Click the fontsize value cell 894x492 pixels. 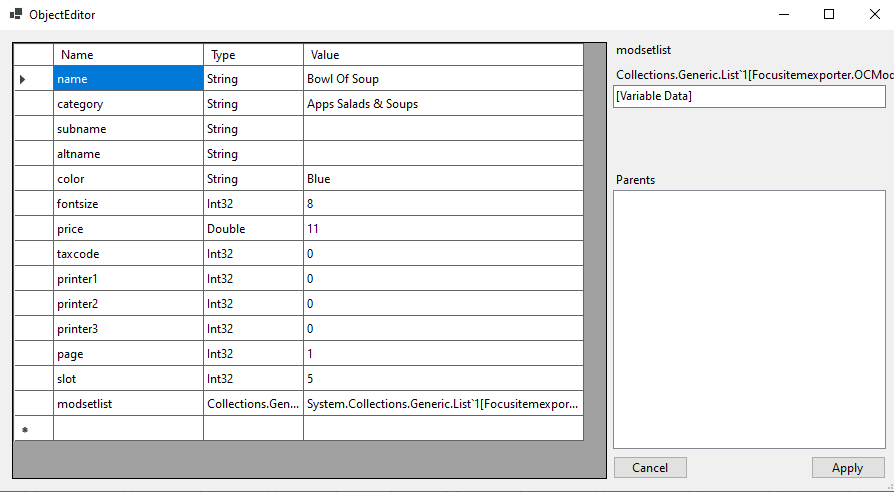point(442,204)
